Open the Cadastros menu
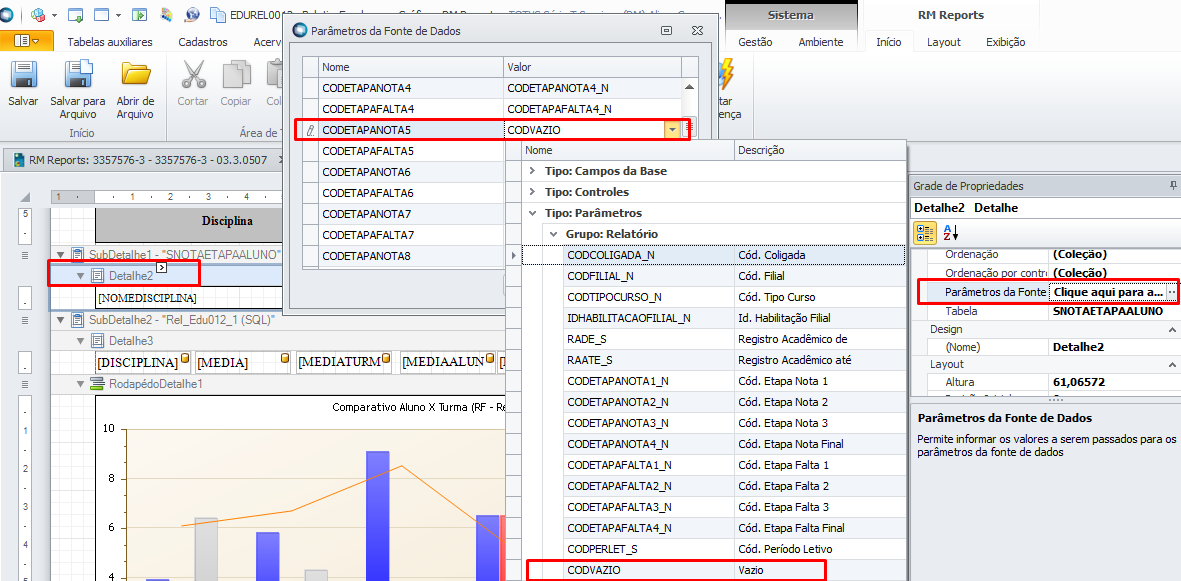Viewport: 1181px width, 581px height. pos(203,42)
